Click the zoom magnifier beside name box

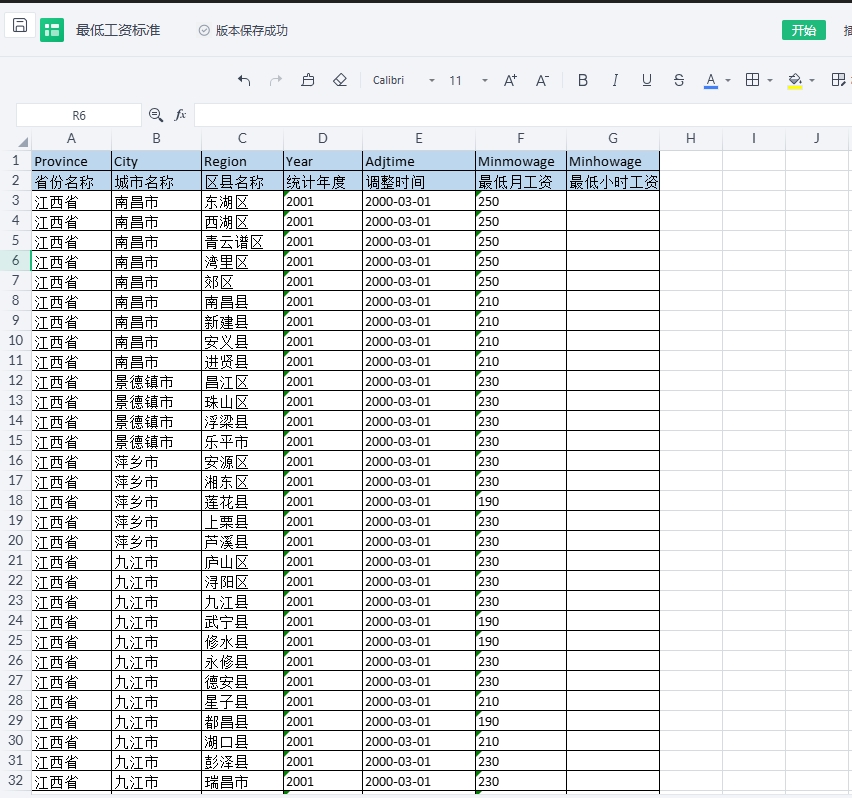coord(156,115)
